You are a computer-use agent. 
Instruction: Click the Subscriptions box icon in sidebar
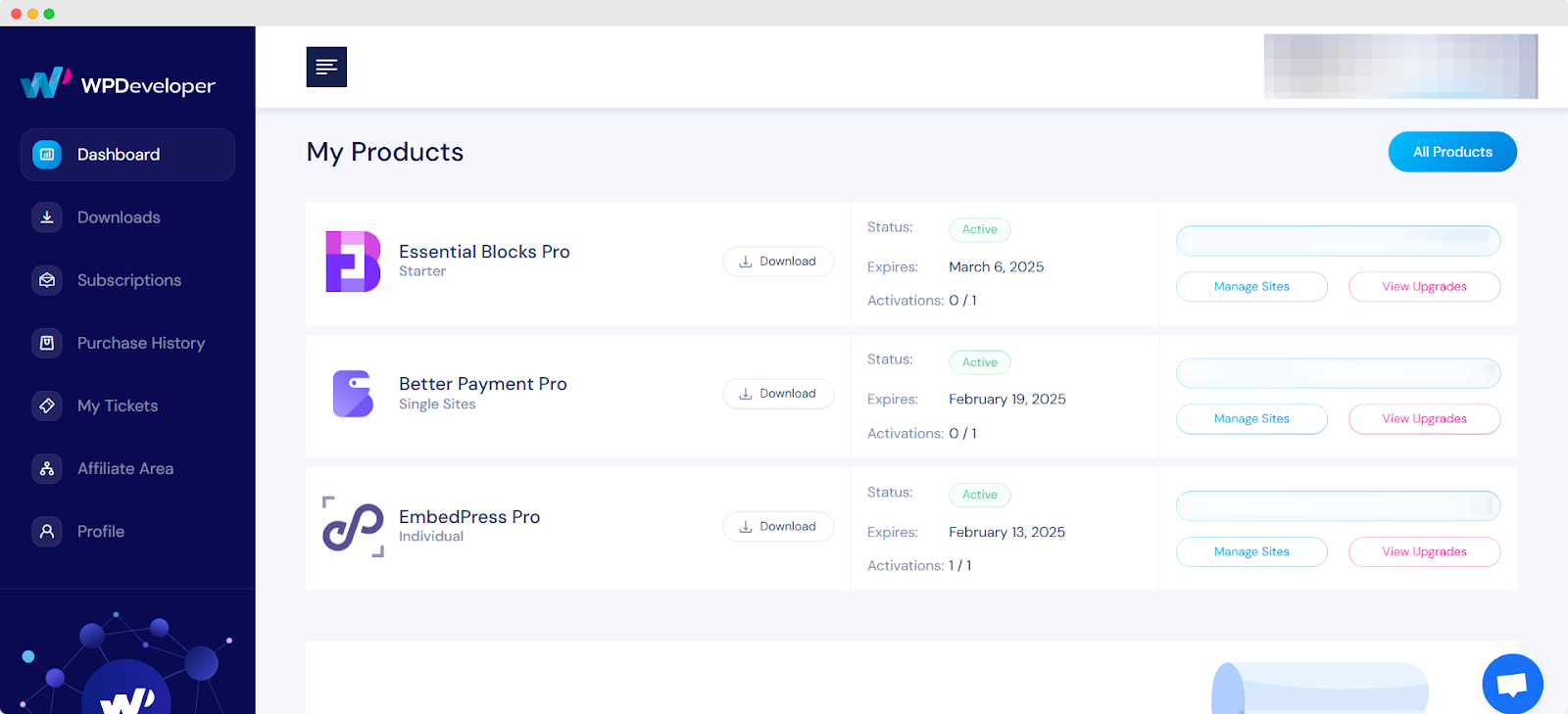(46, 280)
